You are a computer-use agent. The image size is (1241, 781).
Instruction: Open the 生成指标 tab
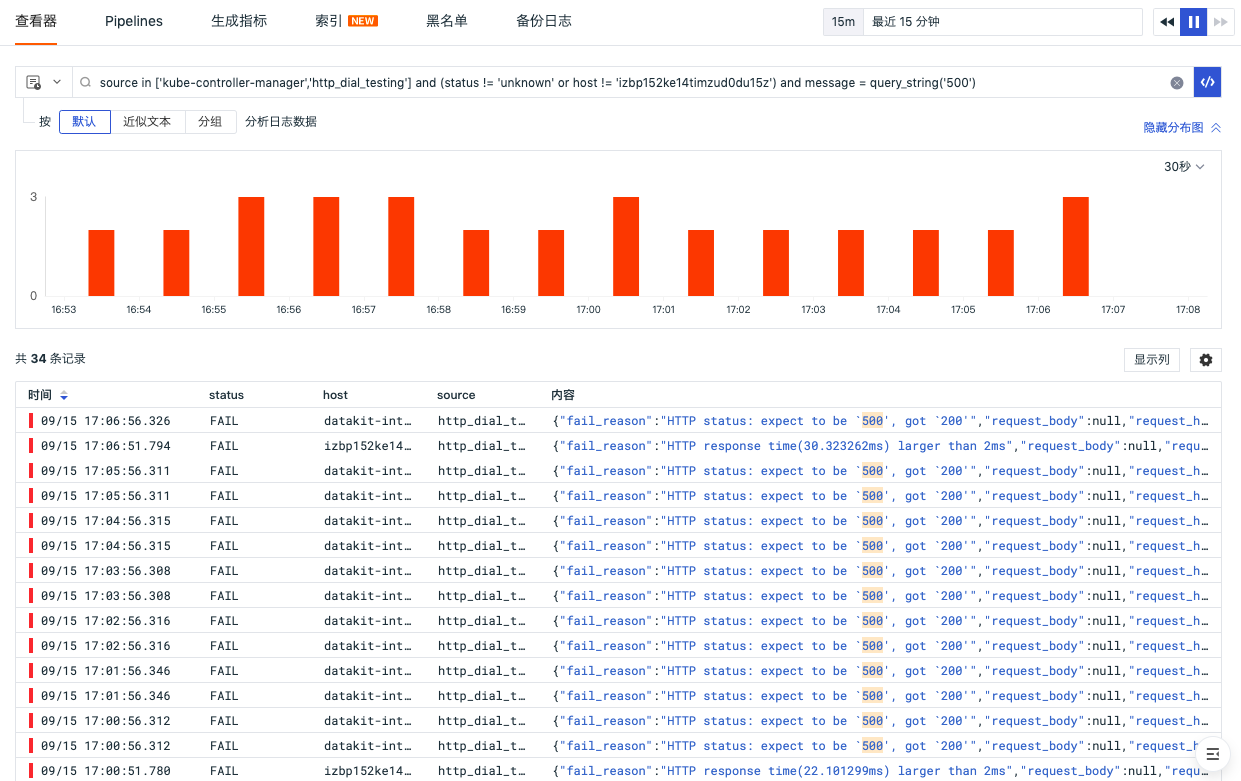239,21
